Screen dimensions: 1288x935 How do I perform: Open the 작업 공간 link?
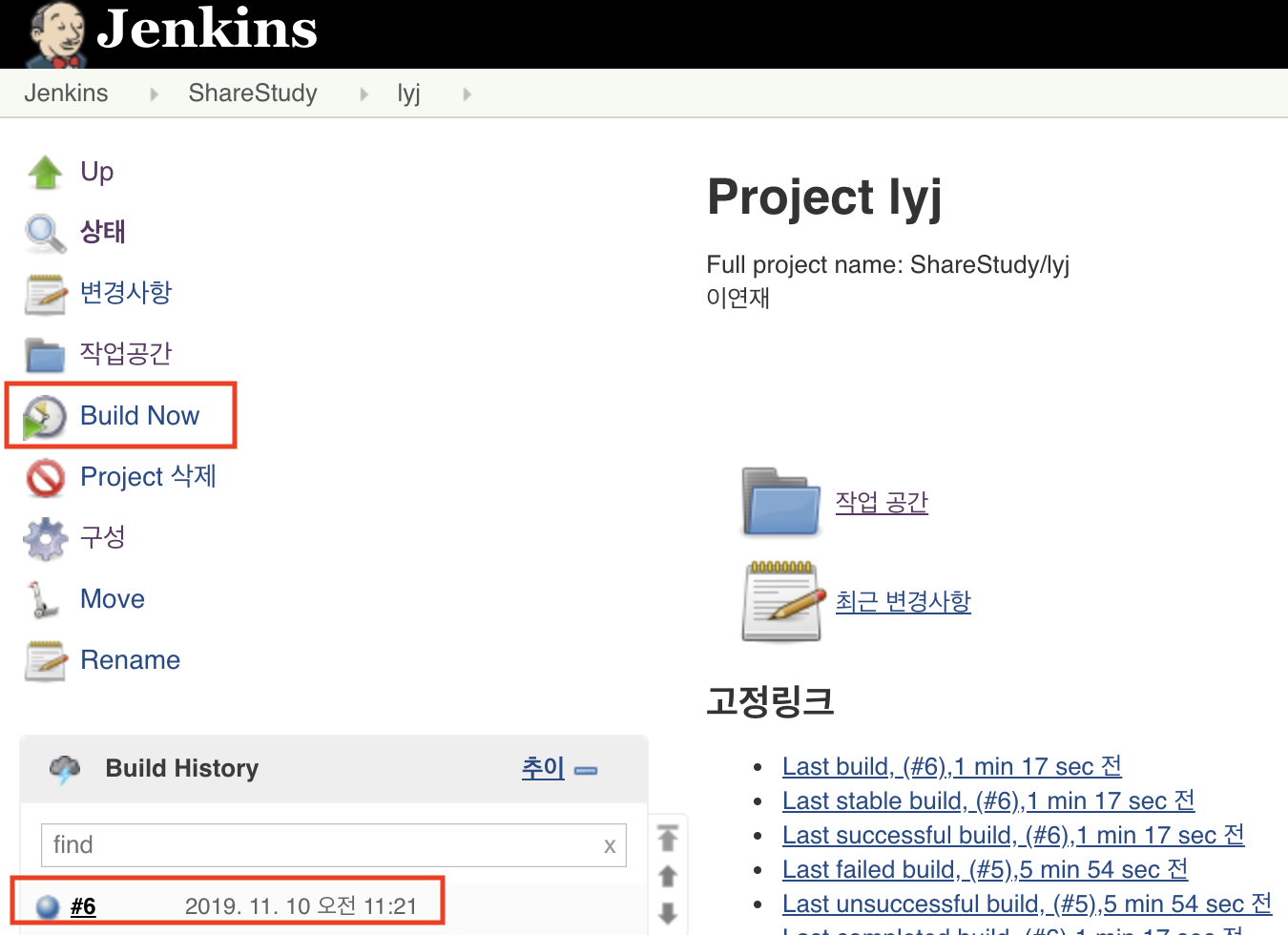pyautogui.click(x=882, y=503)
